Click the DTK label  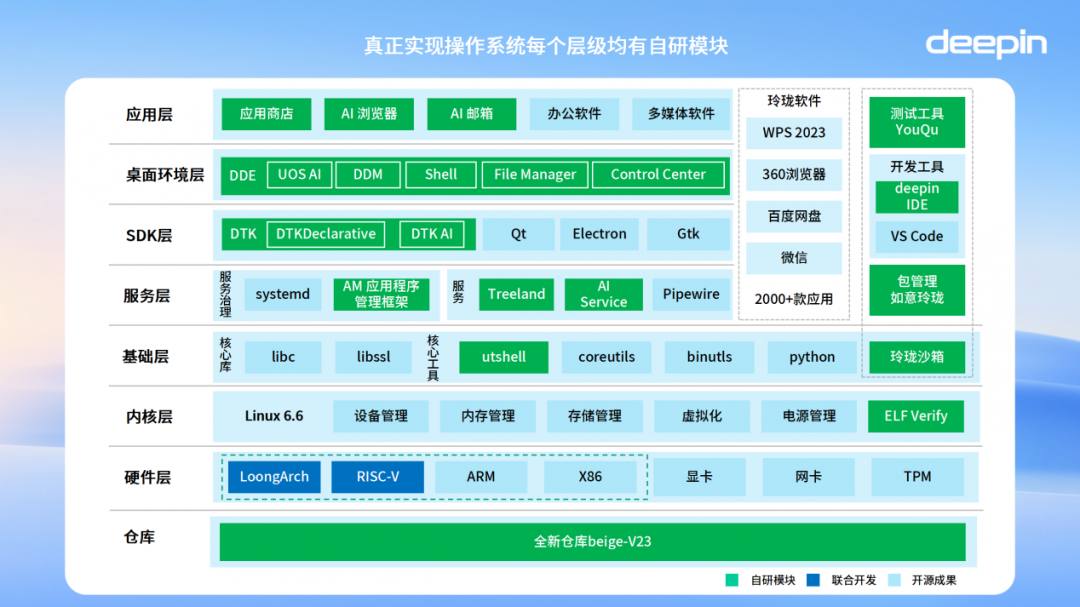click(243, 234)
